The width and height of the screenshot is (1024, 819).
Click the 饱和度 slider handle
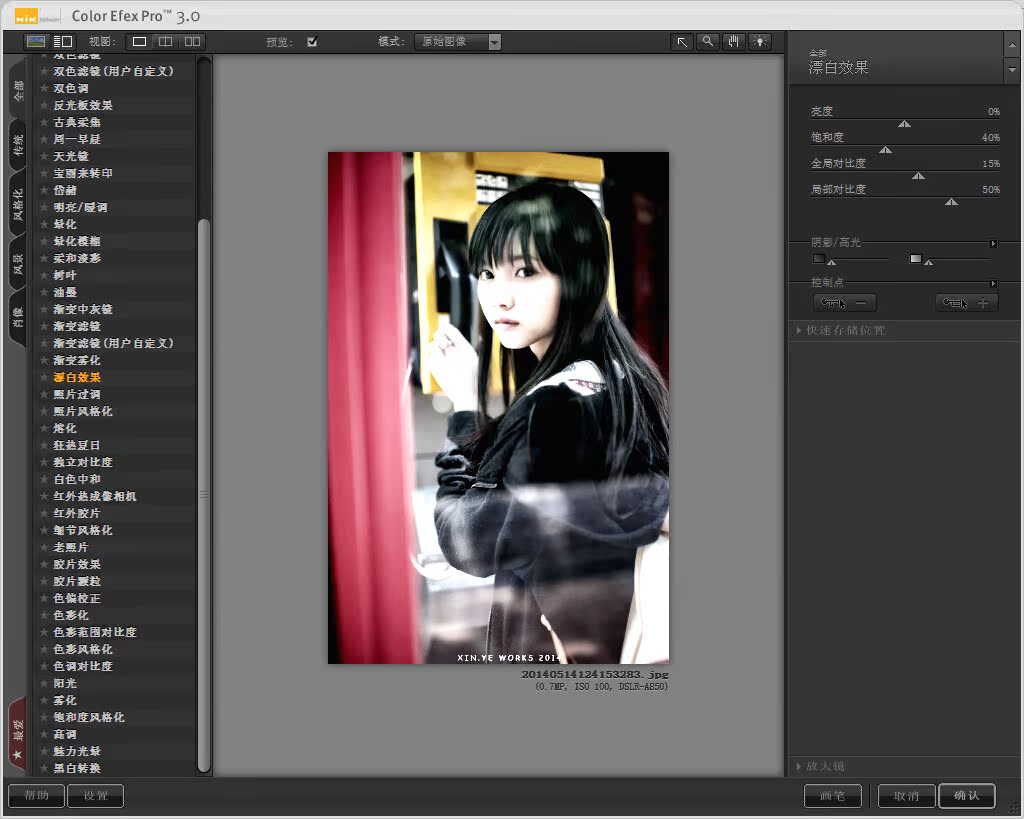885,150
